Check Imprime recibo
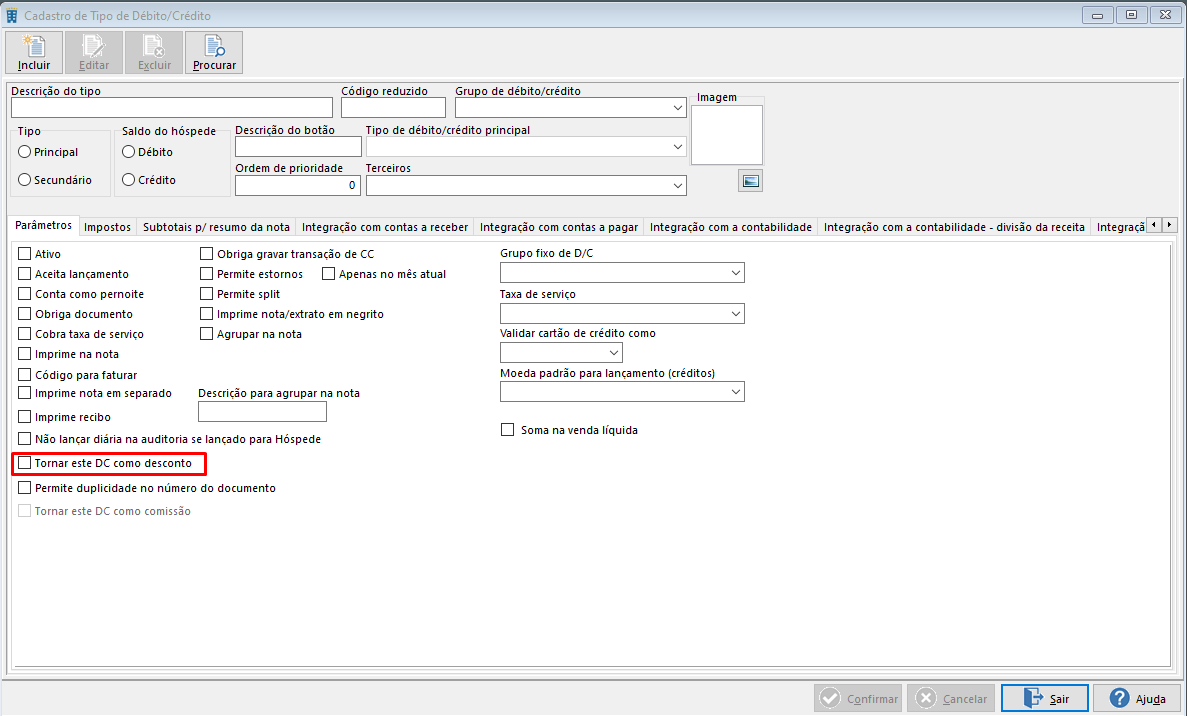Viewport: 1187px width, 716px height. click(x=25, y=417)
